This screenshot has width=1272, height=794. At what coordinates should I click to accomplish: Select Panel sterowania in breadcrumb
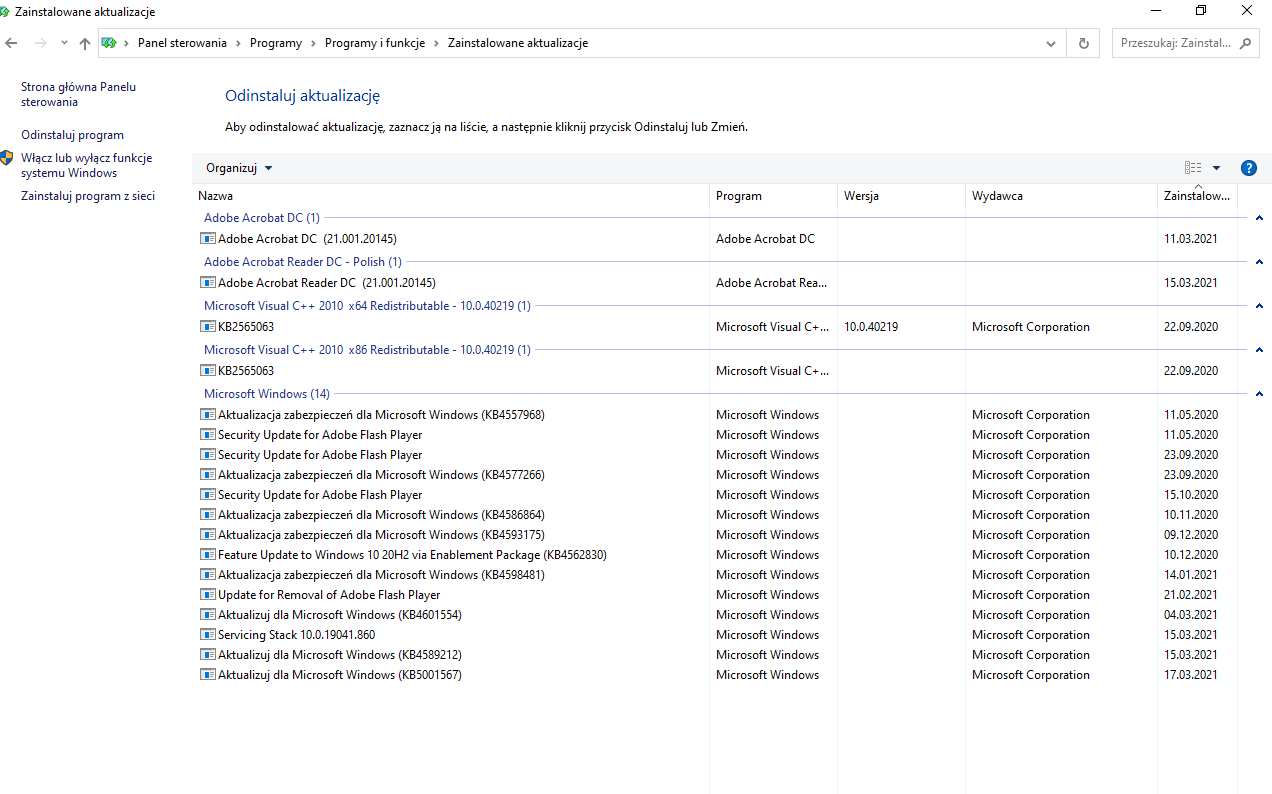pyautogui.click(x=182, y=43)
